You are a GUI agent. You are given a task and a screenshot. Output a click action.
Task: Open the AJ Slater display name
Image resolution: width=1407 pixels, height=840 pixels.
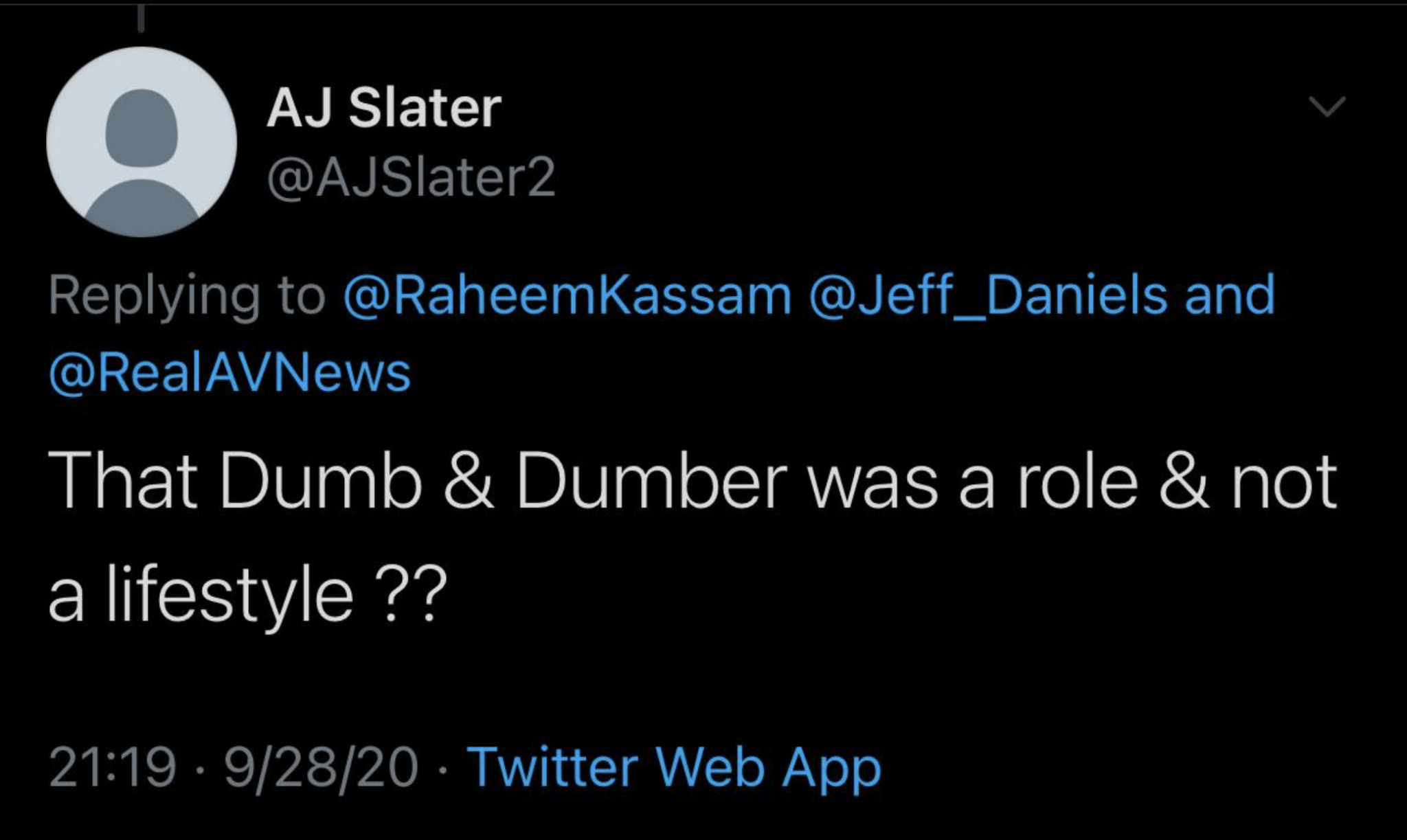click(384, 109)
